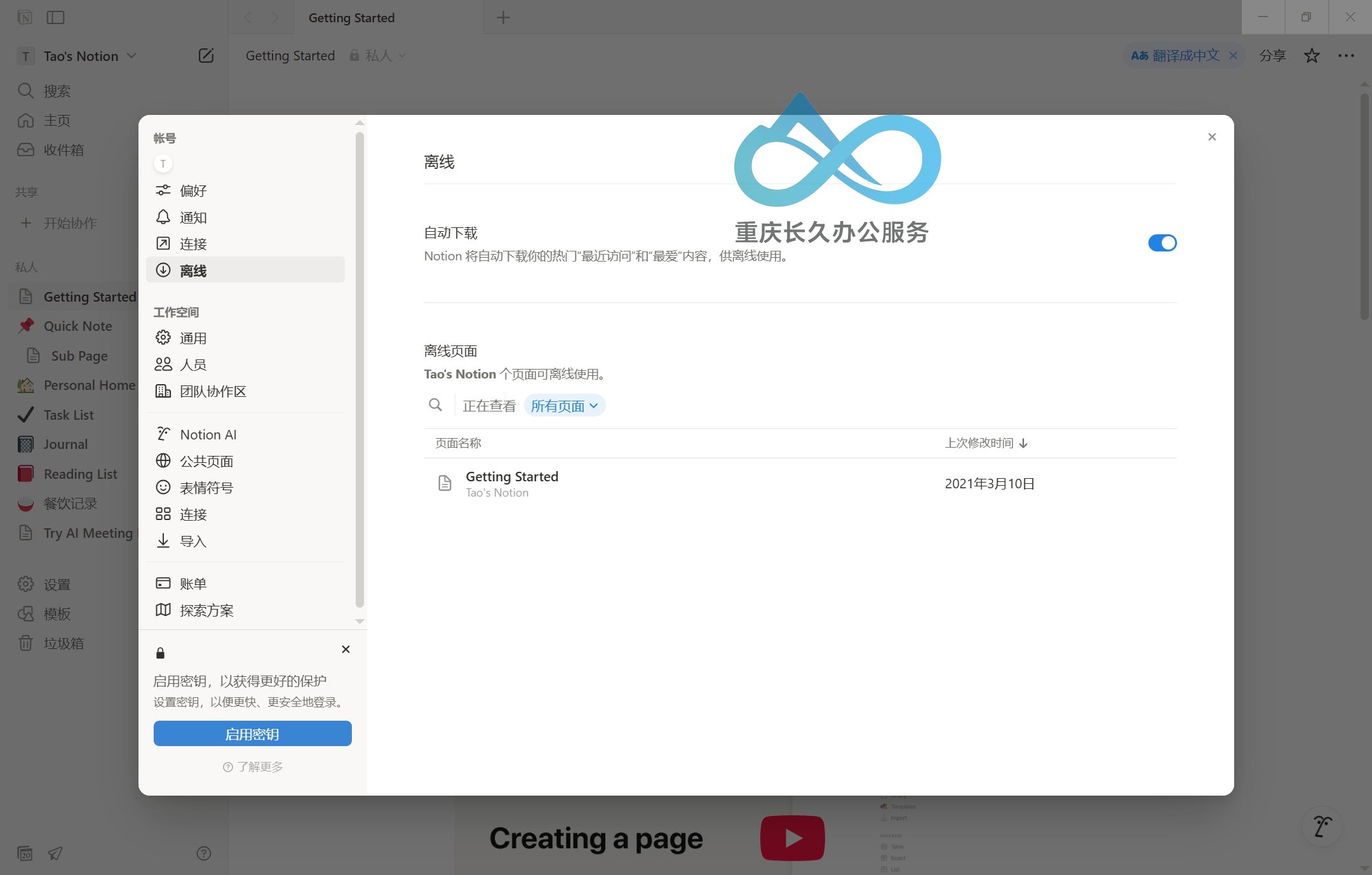Screen dimensions: 1372x875
Task: Click the 分享 share button
Action: [x=1272, y=56]
